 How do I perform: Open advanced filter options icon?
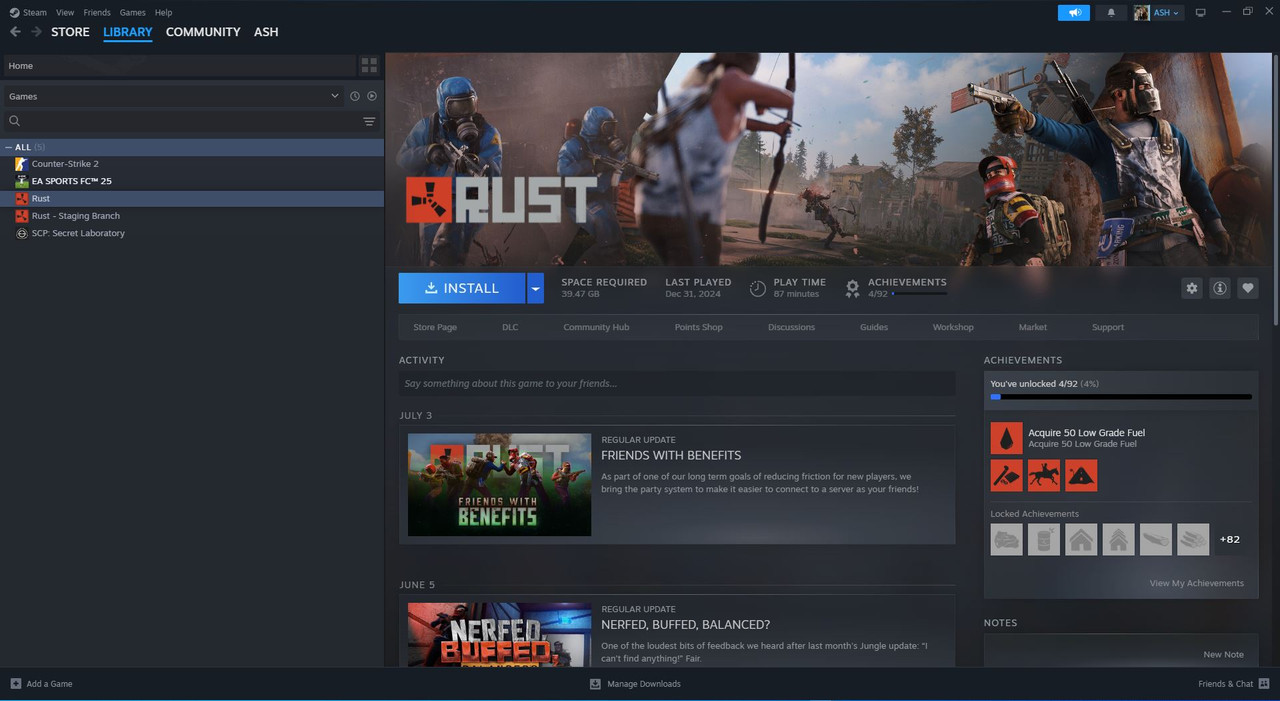(369, 121)
